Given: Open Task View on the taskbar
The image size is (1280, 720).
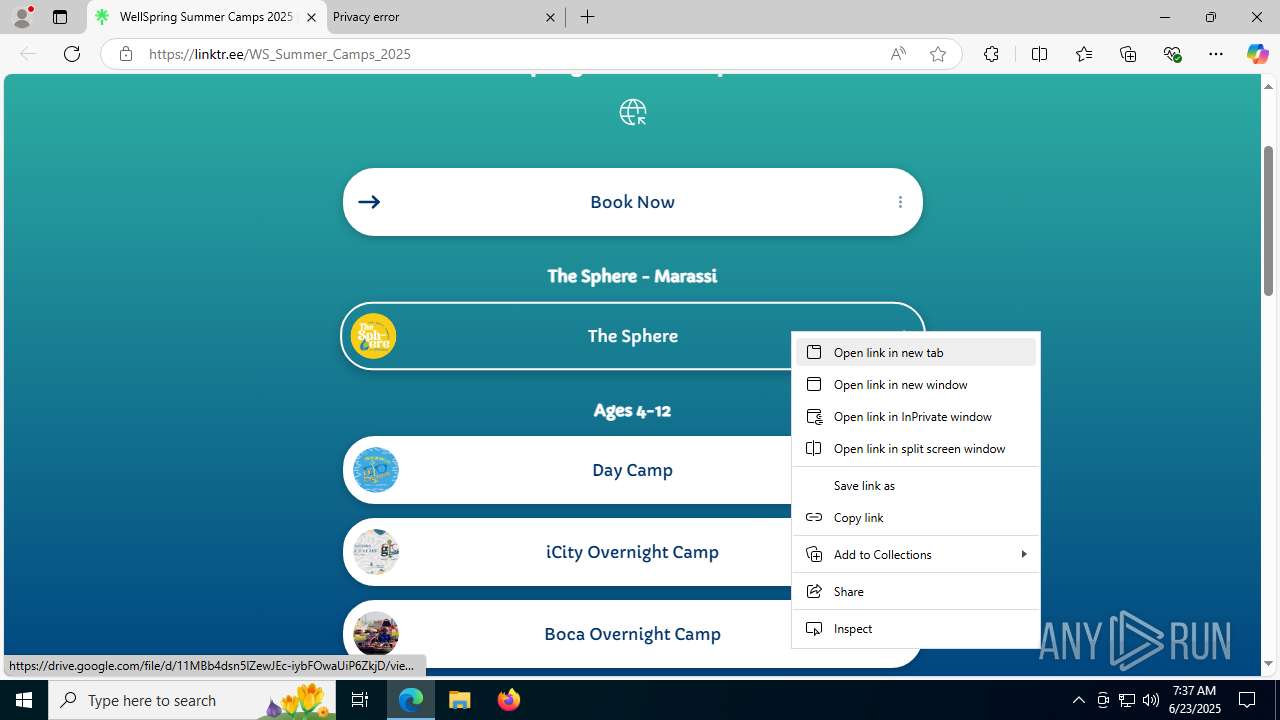Looking at the screenshot, I should pyautogui.click(x=360, y=700).
